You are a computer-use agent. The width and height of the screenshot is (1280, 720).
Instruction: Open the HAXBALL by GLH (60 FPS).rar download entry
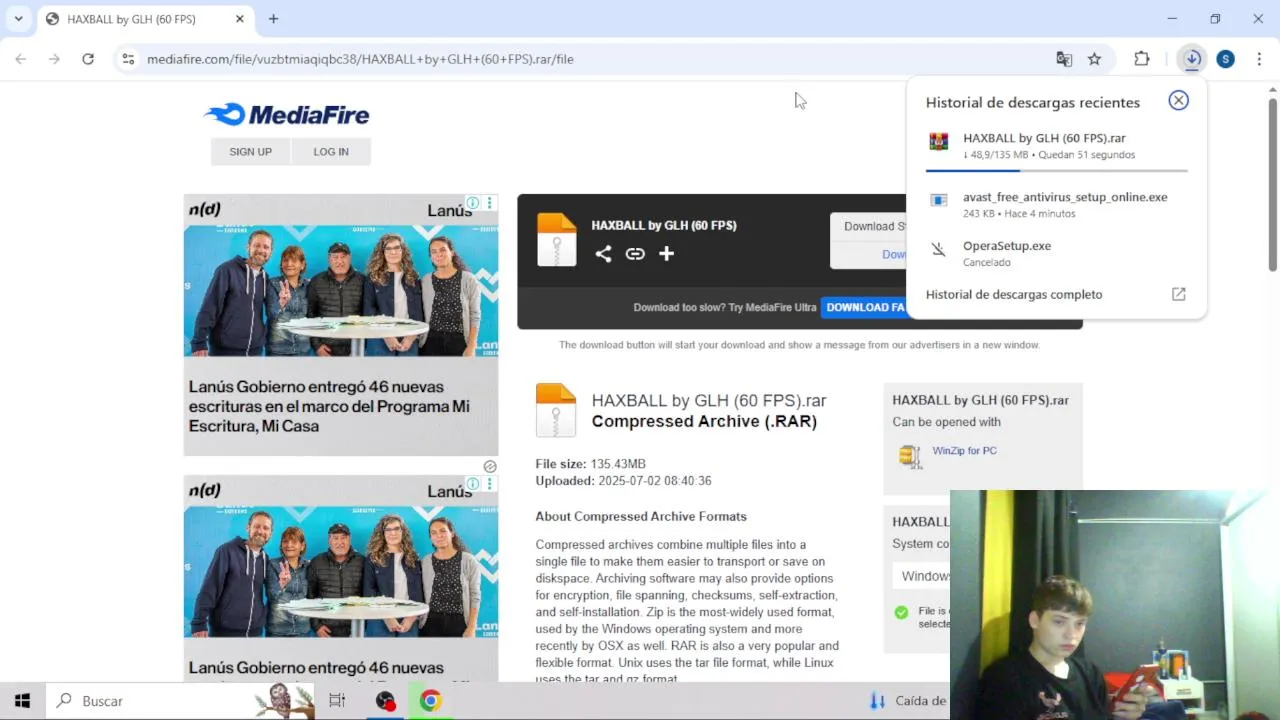(x=1056, y=146)
